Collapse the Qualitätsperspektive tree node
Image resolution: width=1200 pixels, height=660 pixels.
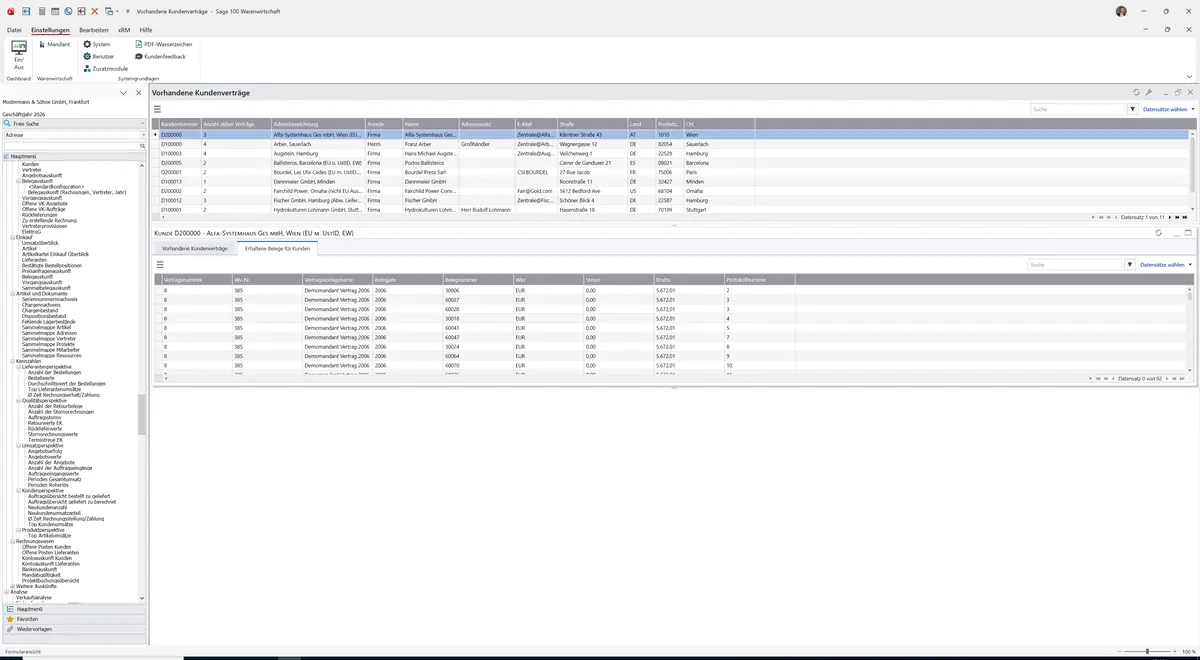point(19,400)
